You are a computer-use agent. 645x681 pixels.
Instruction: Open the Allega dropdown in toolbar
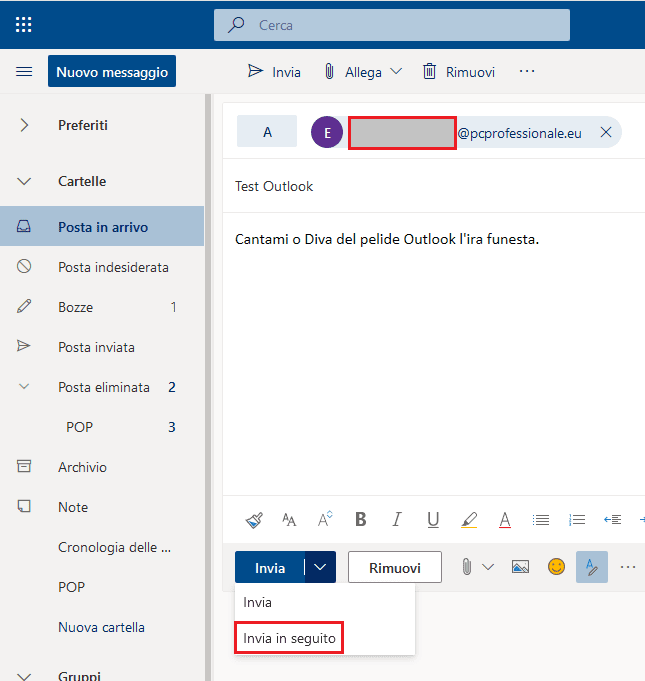[396, 72]
